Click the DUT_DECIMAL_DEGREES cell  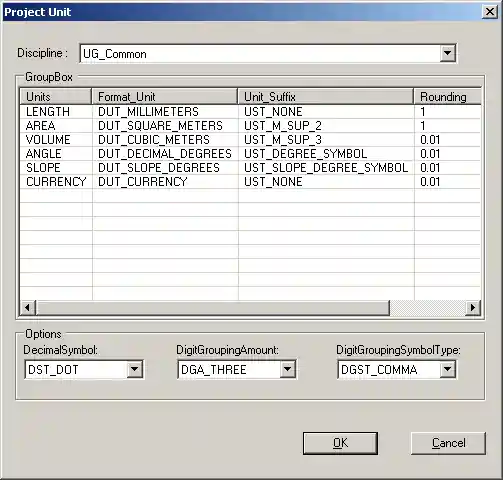coord(165,154)
